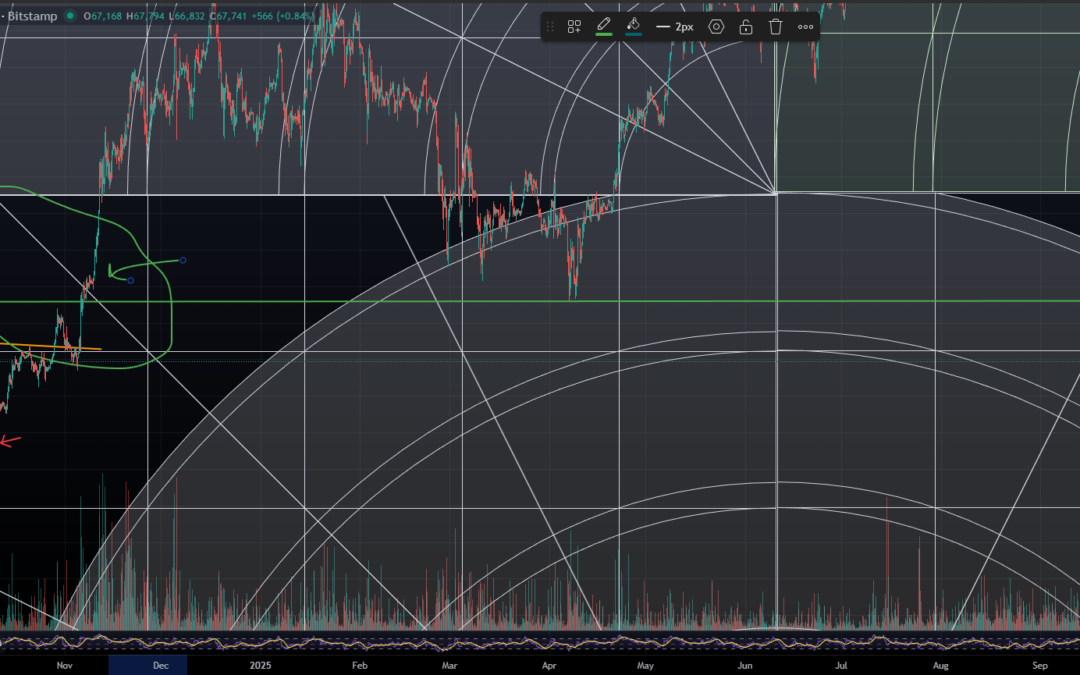Click the +0.84% change value
This screenshot has width=1080, height=675.
296,16
